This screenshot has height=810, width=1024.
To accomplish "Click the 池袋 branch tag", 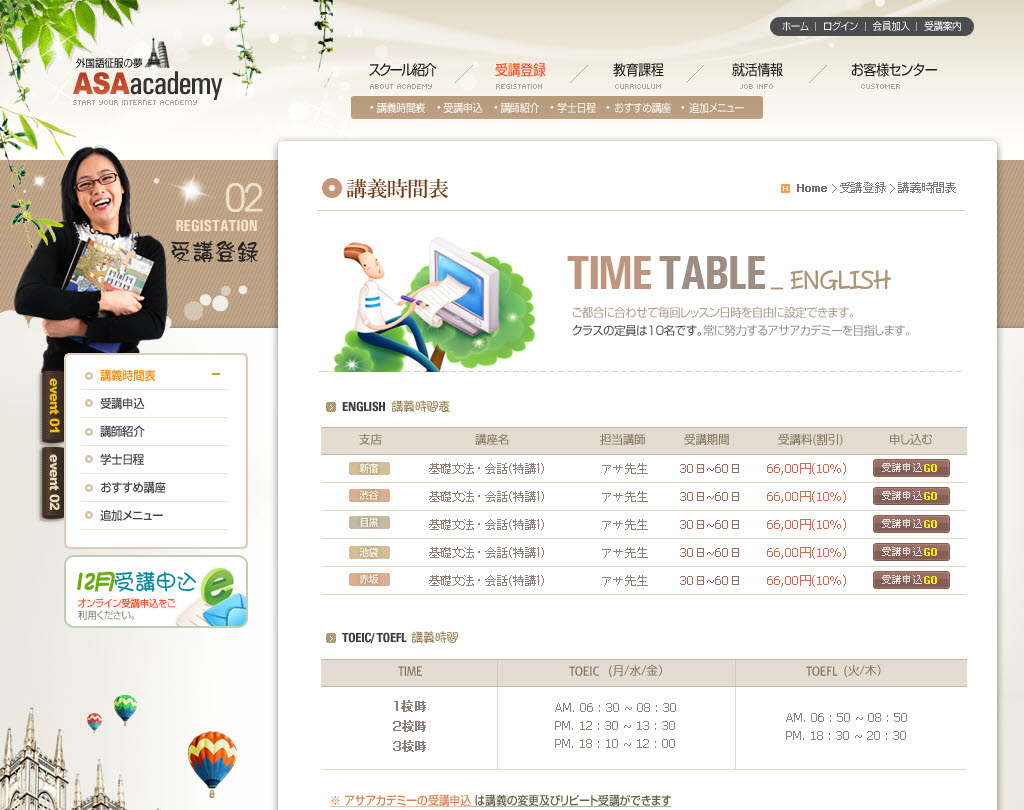I will pyautogui.click(x=369, y=552).
